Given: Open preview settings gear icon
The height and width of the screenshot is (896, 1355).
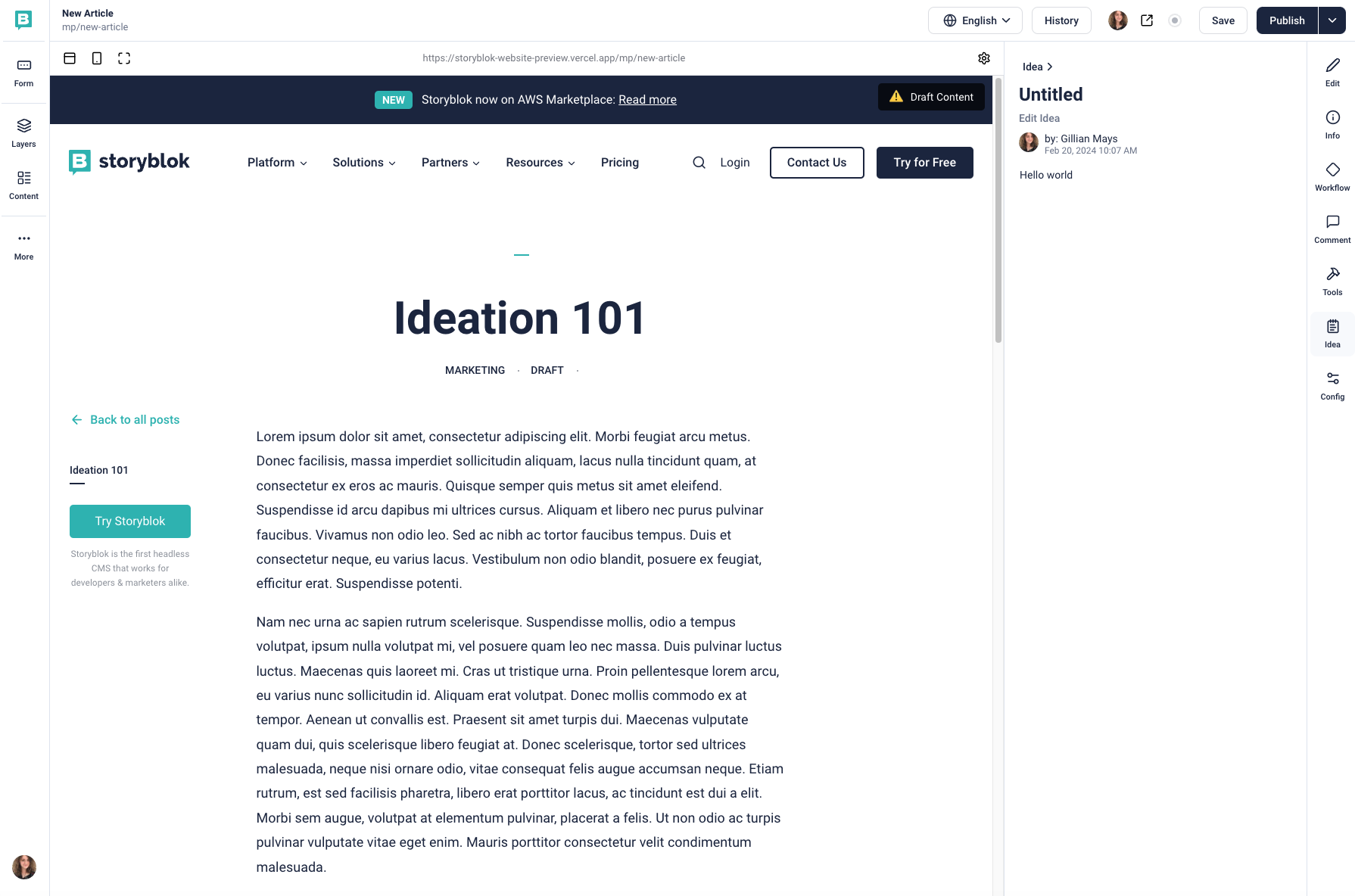Looking at the screenshot, I should (x=984, y=58).
